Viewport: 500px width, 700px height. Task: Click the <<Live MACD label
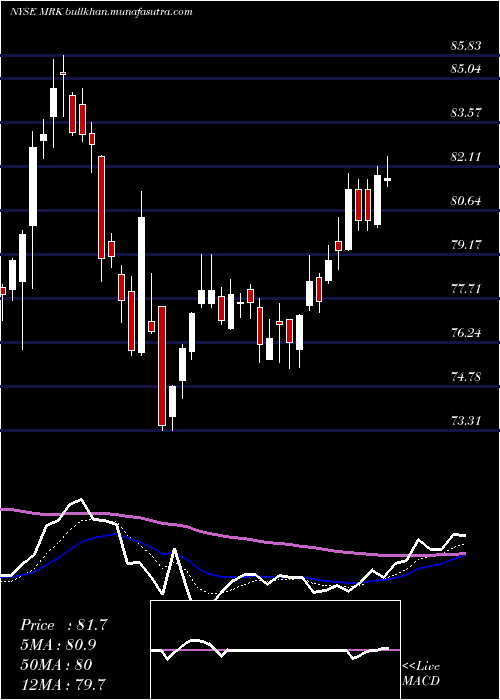coord(421,674)
